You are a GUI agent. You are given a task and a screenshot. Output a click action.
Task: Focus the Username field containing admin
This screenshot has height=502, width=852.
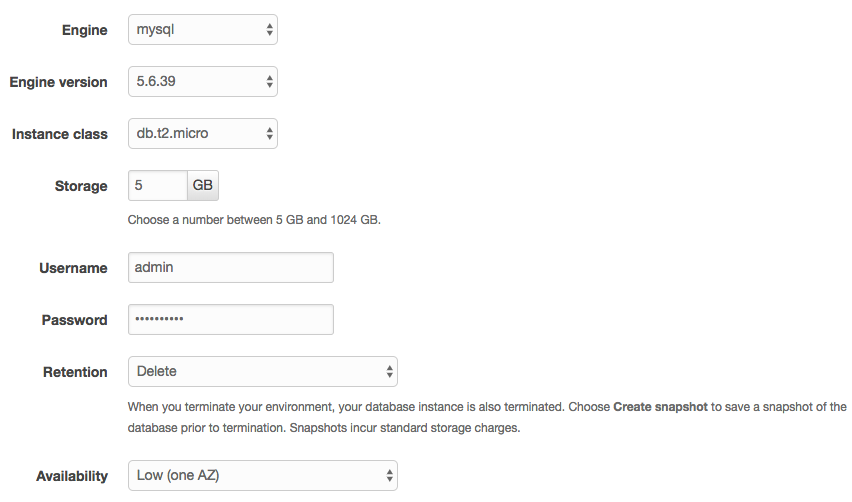click(x=231, y=267)
